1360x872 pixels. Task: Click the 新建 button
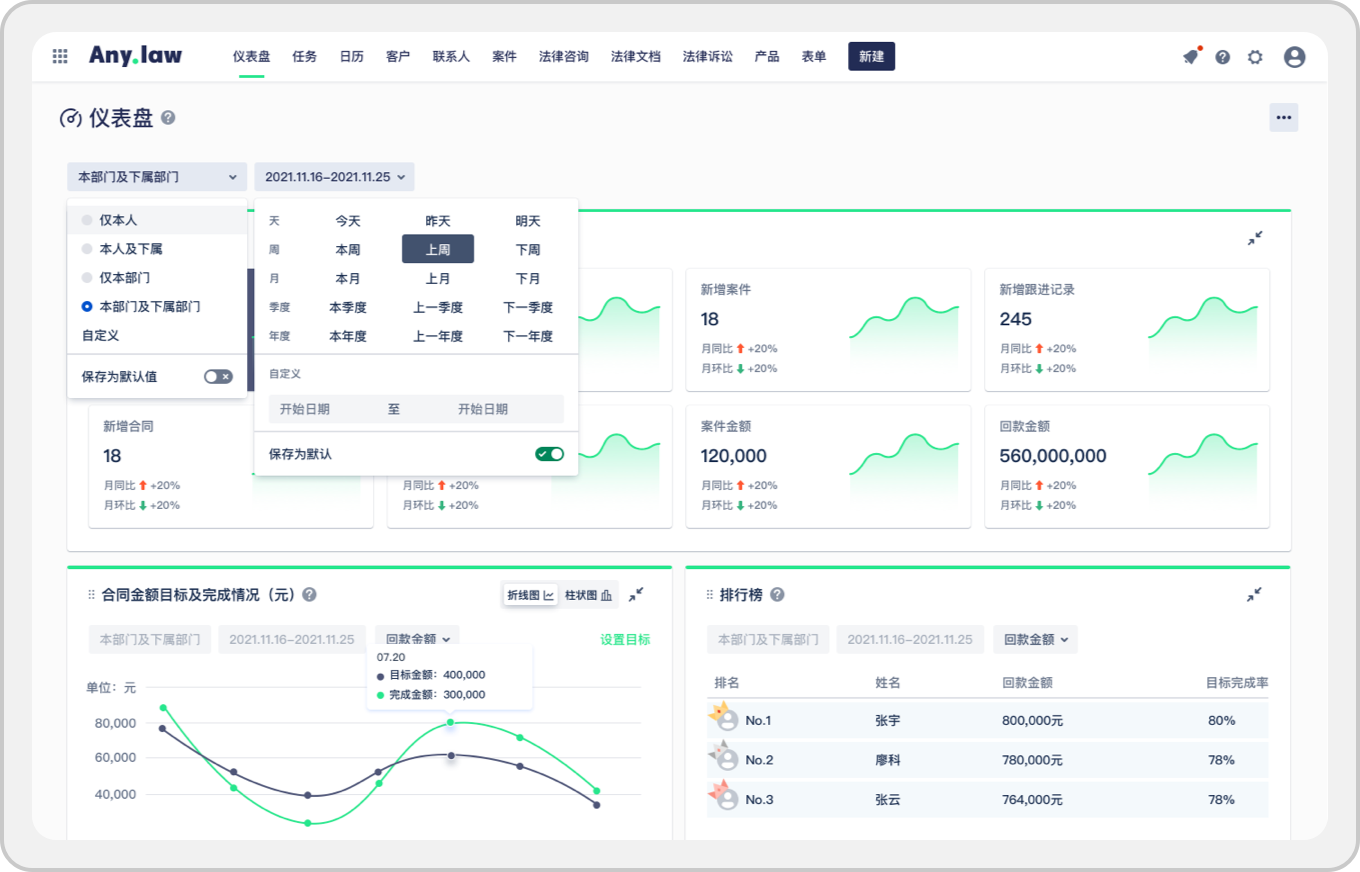tap(871, 57)
